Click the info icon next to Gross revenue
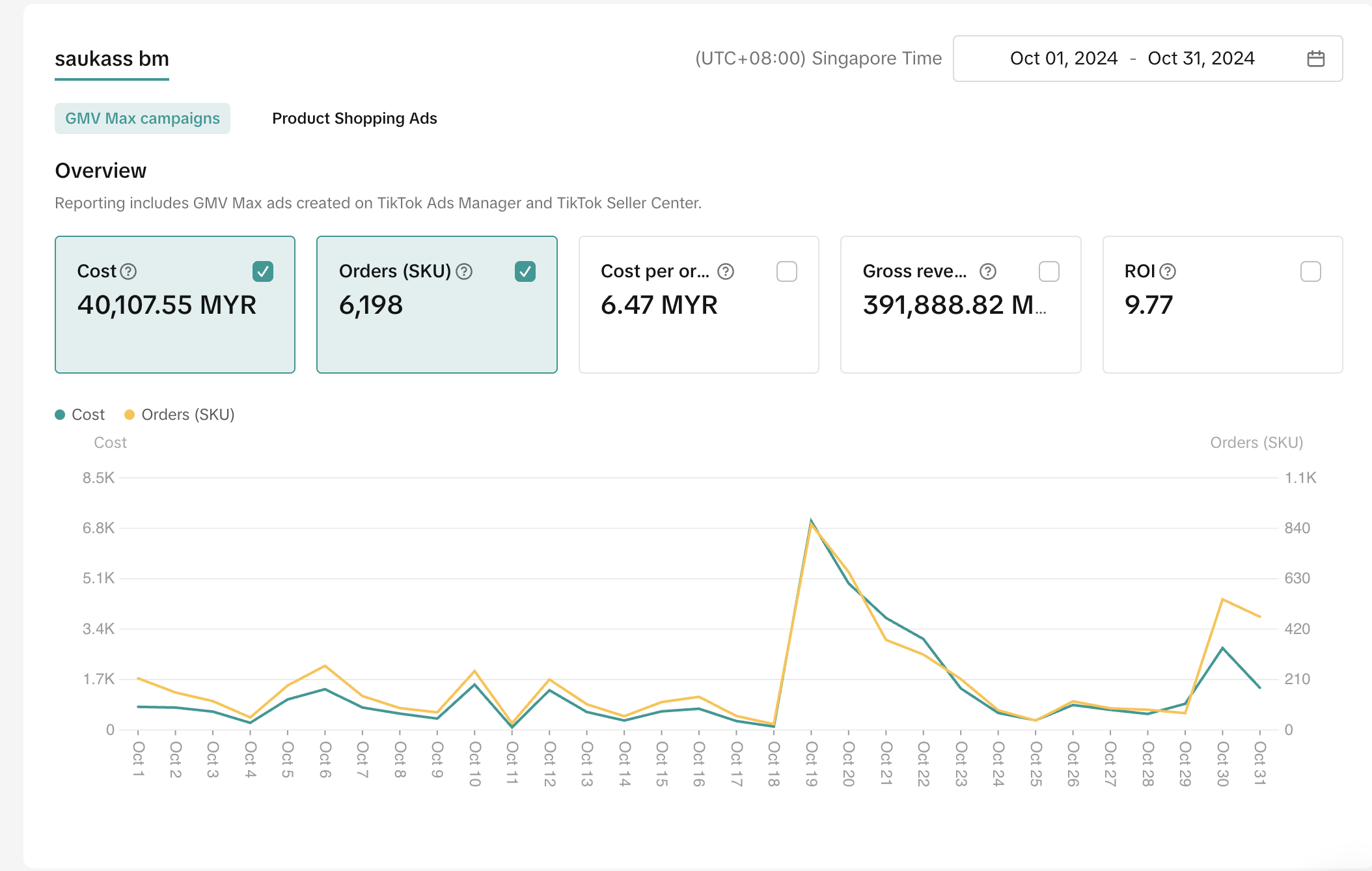This screenshot has height=871, width=1372. [988, 271]
